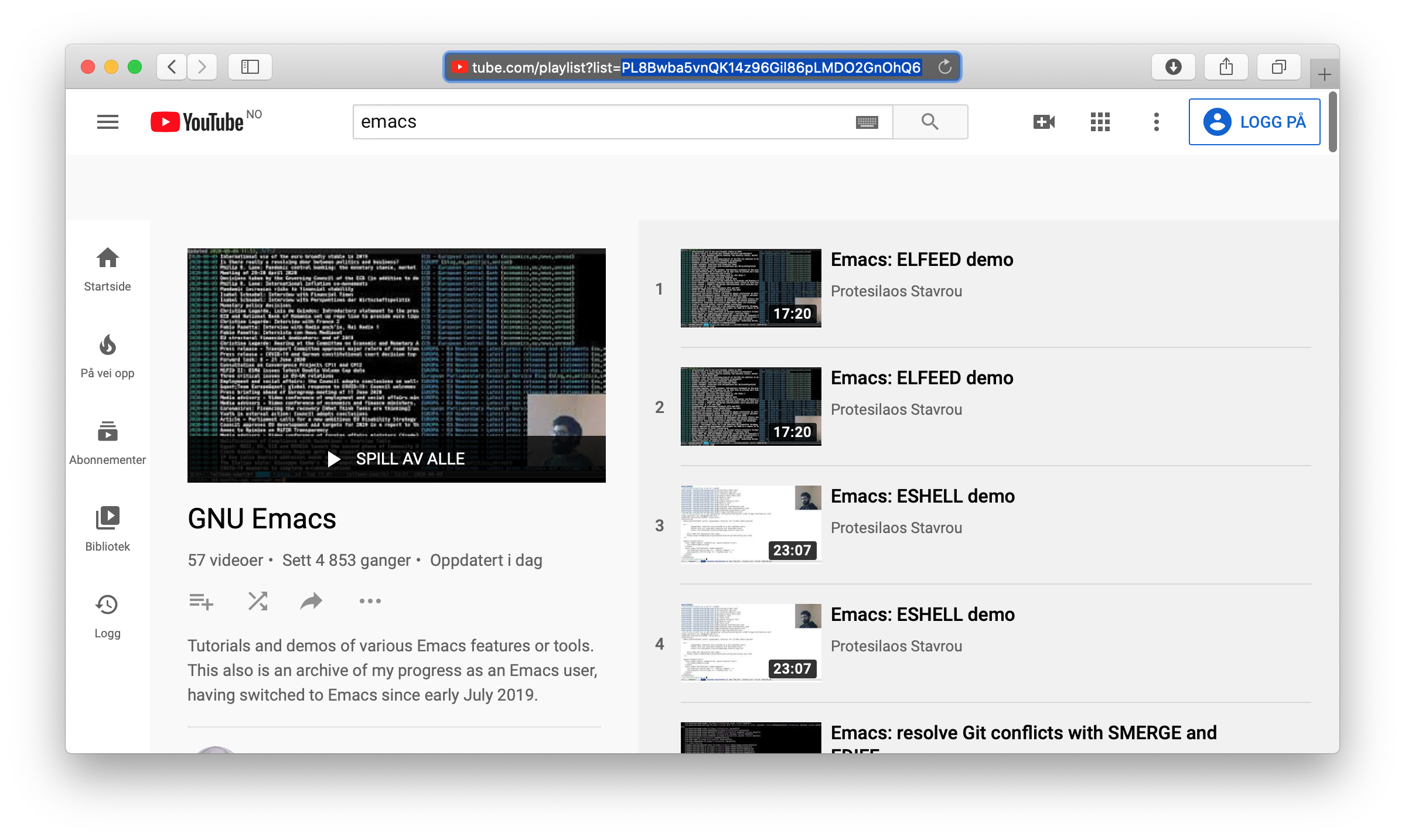This screenshot has height=840, width=1405.
Task: Open På vei opp trending
Action: click(108, 357)
